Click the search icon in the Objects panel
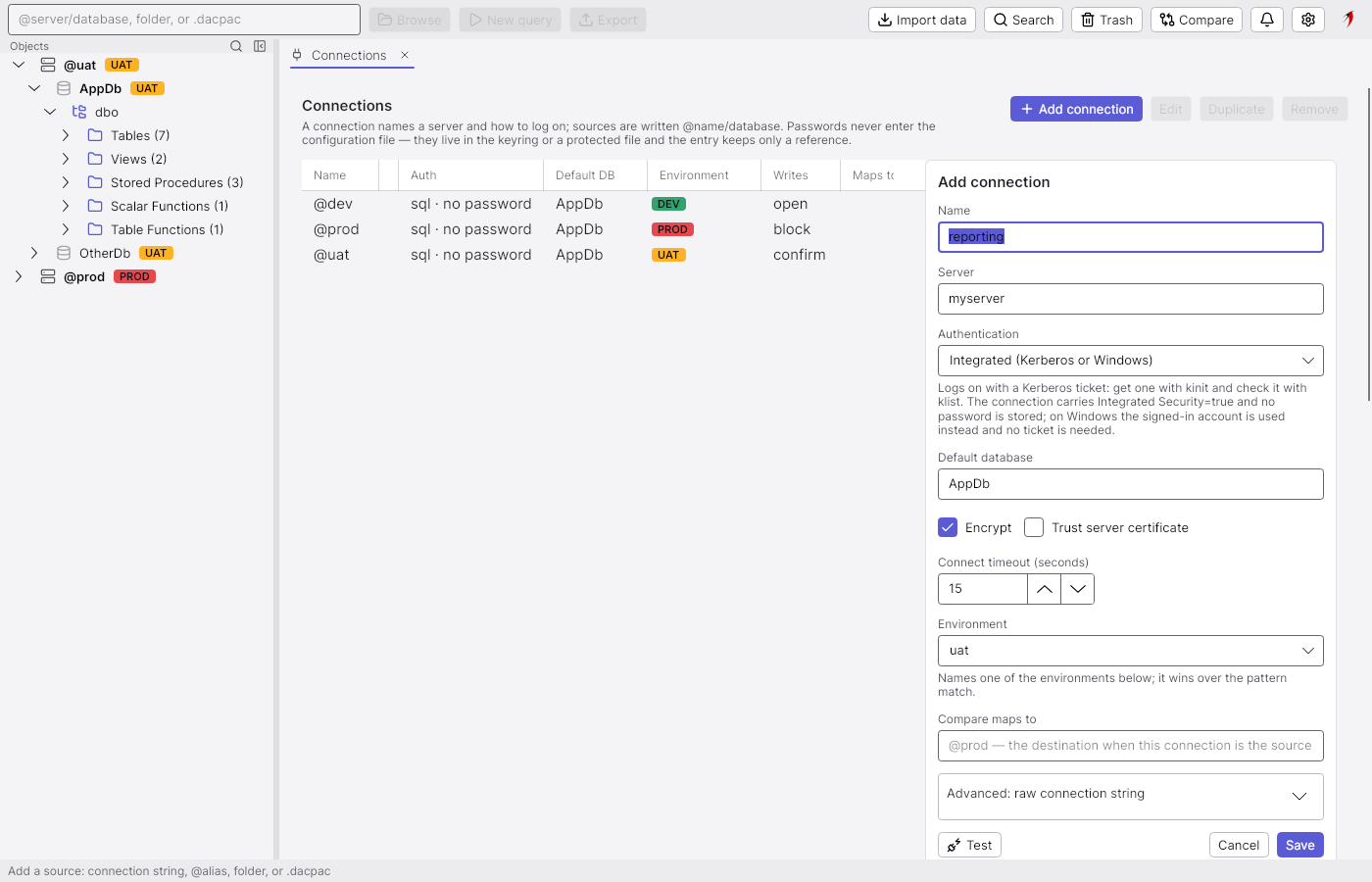This screenshot has height=882, width=1372. click(x=236, y=46)
